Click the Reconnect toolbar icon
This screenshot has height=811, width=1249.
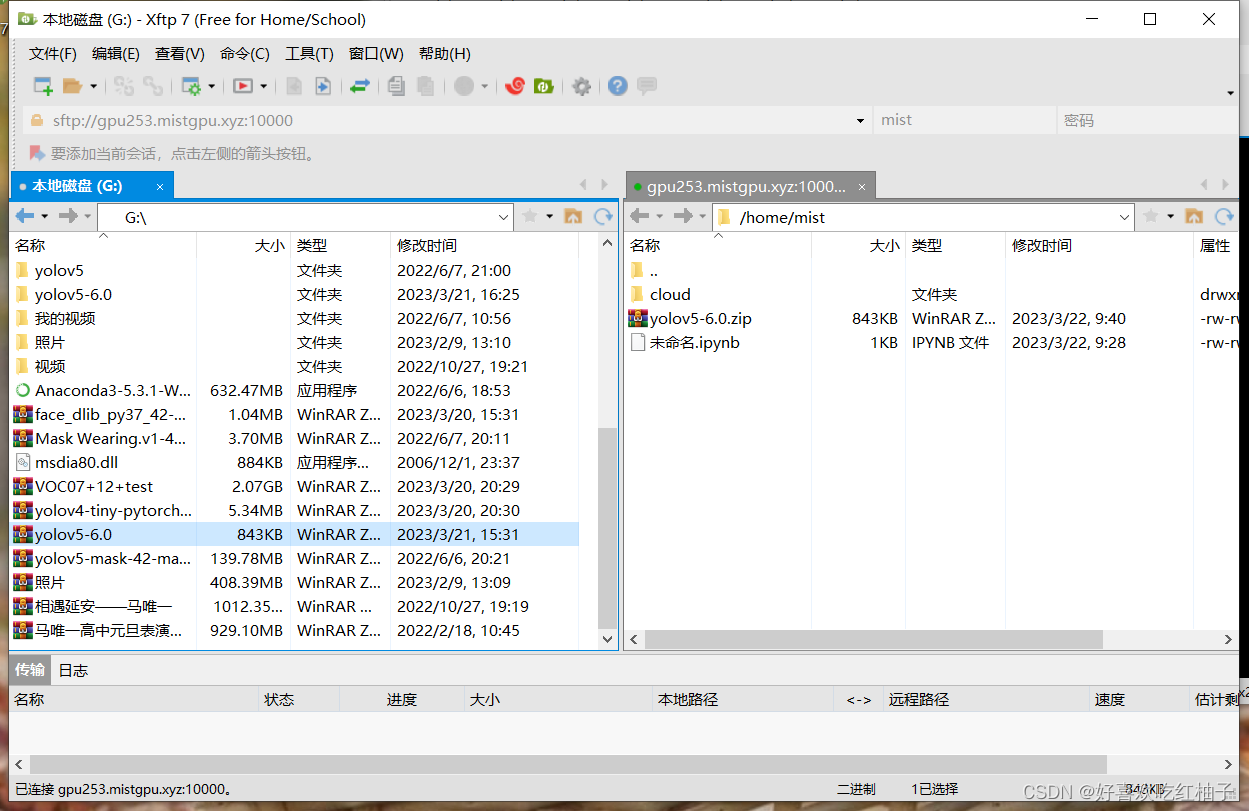[x=124, y=86]
